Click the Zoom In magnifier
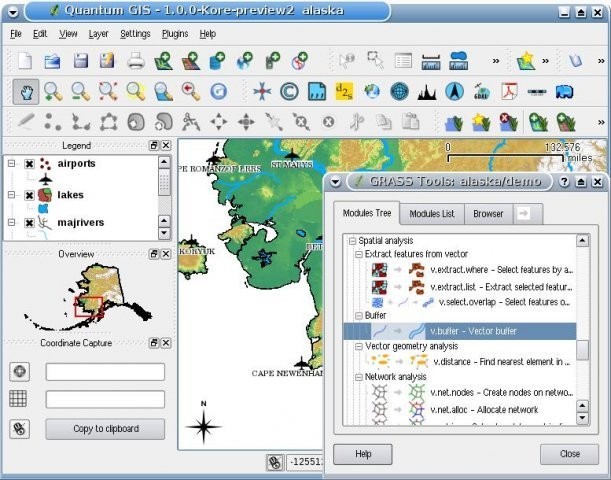This screenshot has height=480, width=611. point(53,92)
